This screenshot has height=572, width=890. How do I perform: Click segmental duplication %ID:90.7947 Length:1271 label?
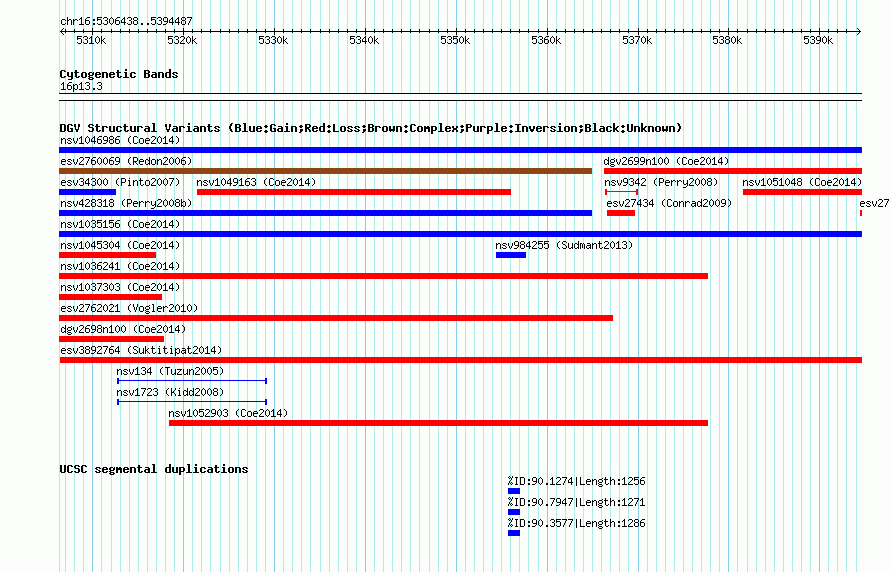(577, 502)
